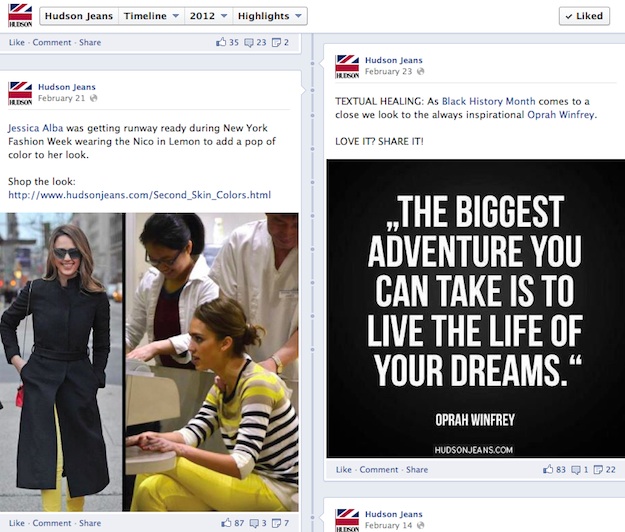The image size is (625, 532).
Task: Open the Jessica Alba profile link
Action: (x=35, y=128)
